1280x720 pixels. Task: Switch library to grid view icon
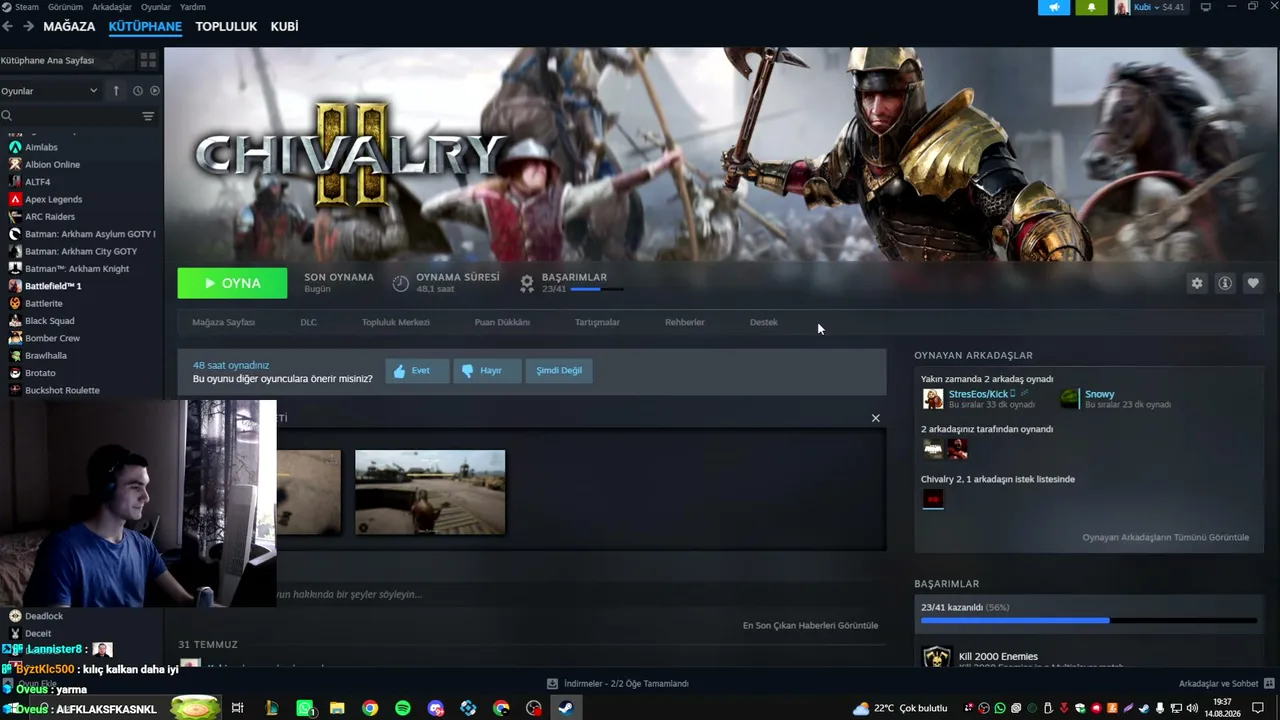(148, 61)
